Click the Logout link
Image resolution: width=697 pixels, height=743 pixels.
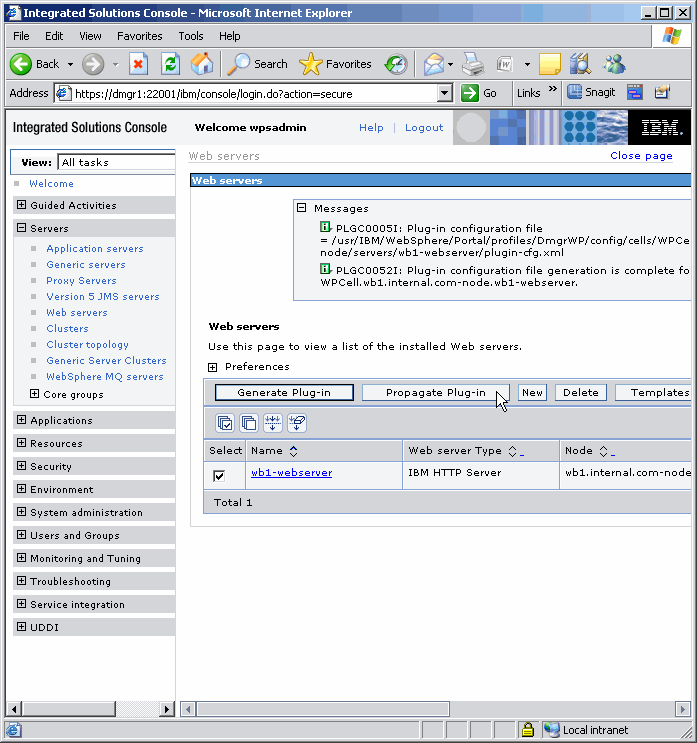[424, 128]
